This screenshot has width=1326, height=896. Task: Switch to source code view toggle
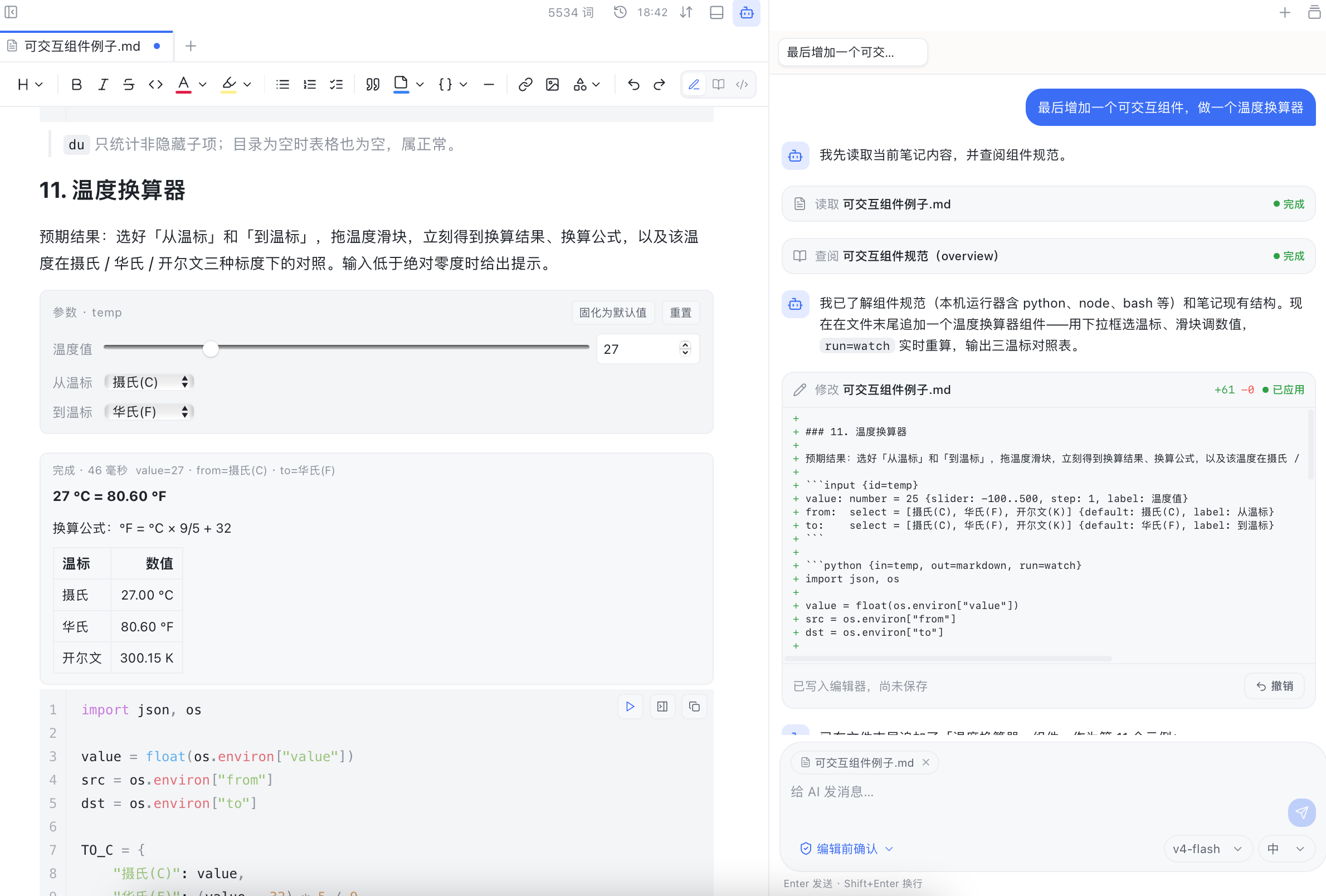[742, 85]
